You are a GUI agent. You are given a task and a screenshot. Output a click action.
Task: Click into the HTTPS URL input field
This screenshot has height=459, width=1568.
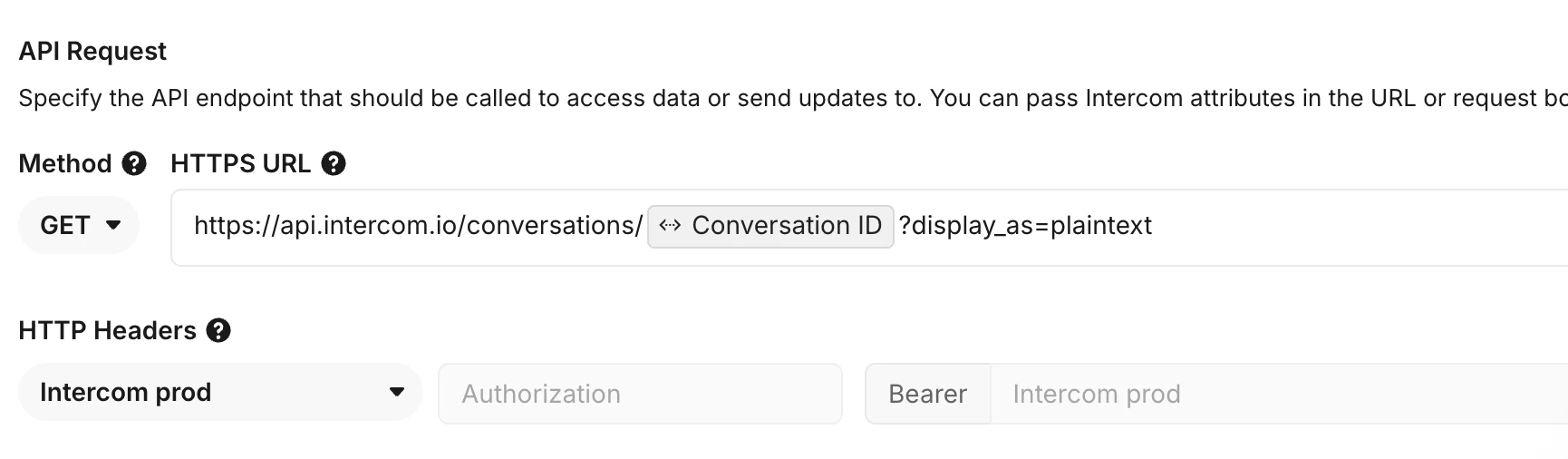point(869,228)
